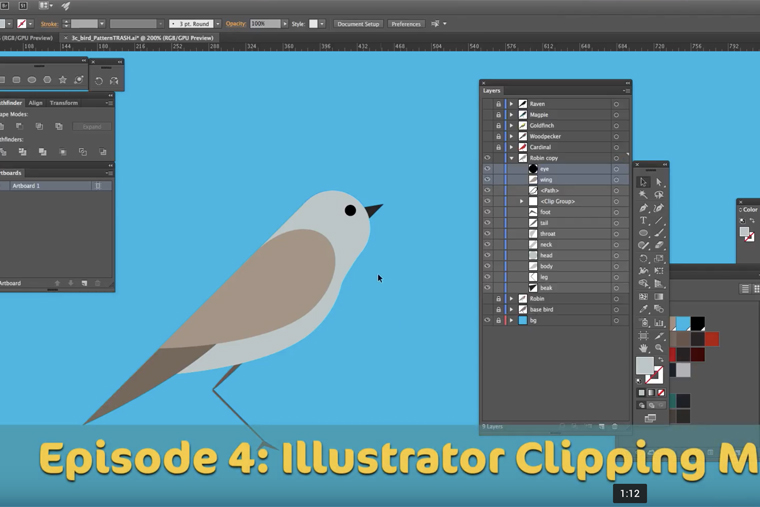Open Preferences from control bar
Viewport: 760px width, 507px height.
point(406,24)
